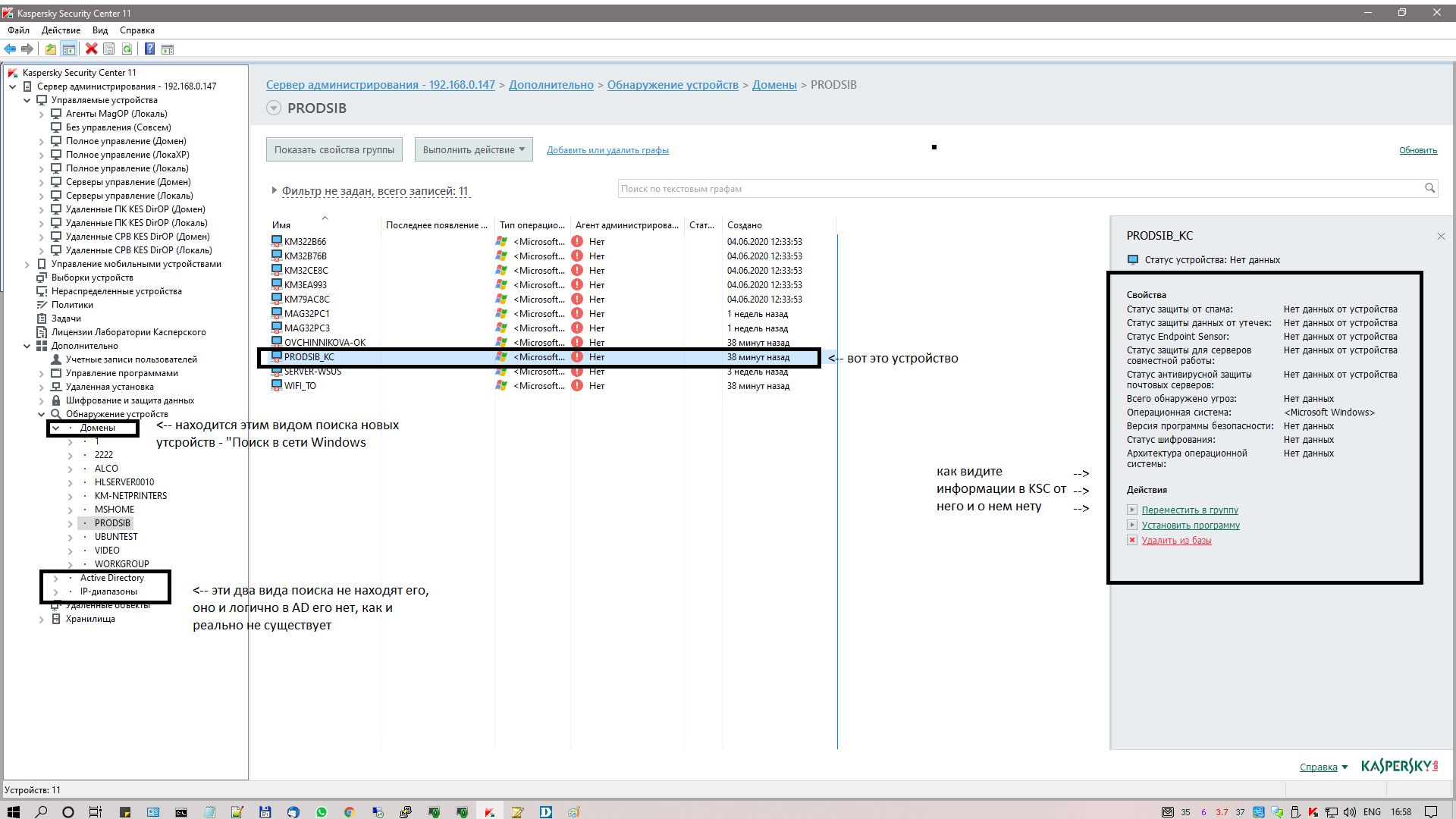Collapse the Управляемые устройства tree node
The height and width of the screenshot is (819, 1456).
[x=27, y=100]
